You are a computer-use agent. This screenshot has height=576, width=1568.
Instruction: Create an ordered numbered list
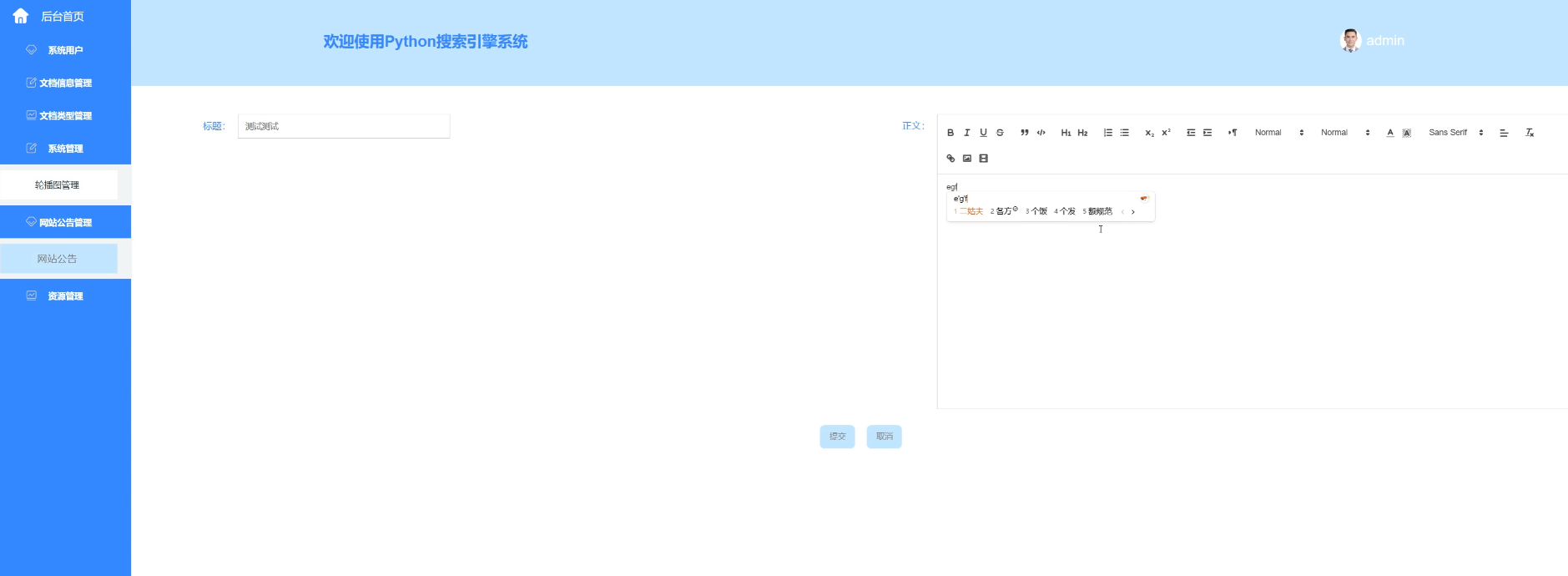point(1108,133)
